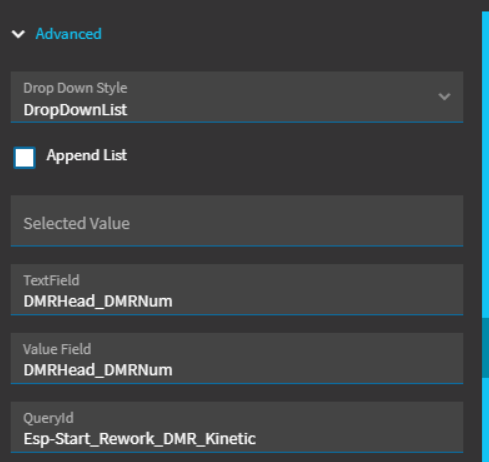Click the Esp-Start_Rework_DMR_Kinetic query text
This screenshot has width=489, height=462.
[140, 439]
